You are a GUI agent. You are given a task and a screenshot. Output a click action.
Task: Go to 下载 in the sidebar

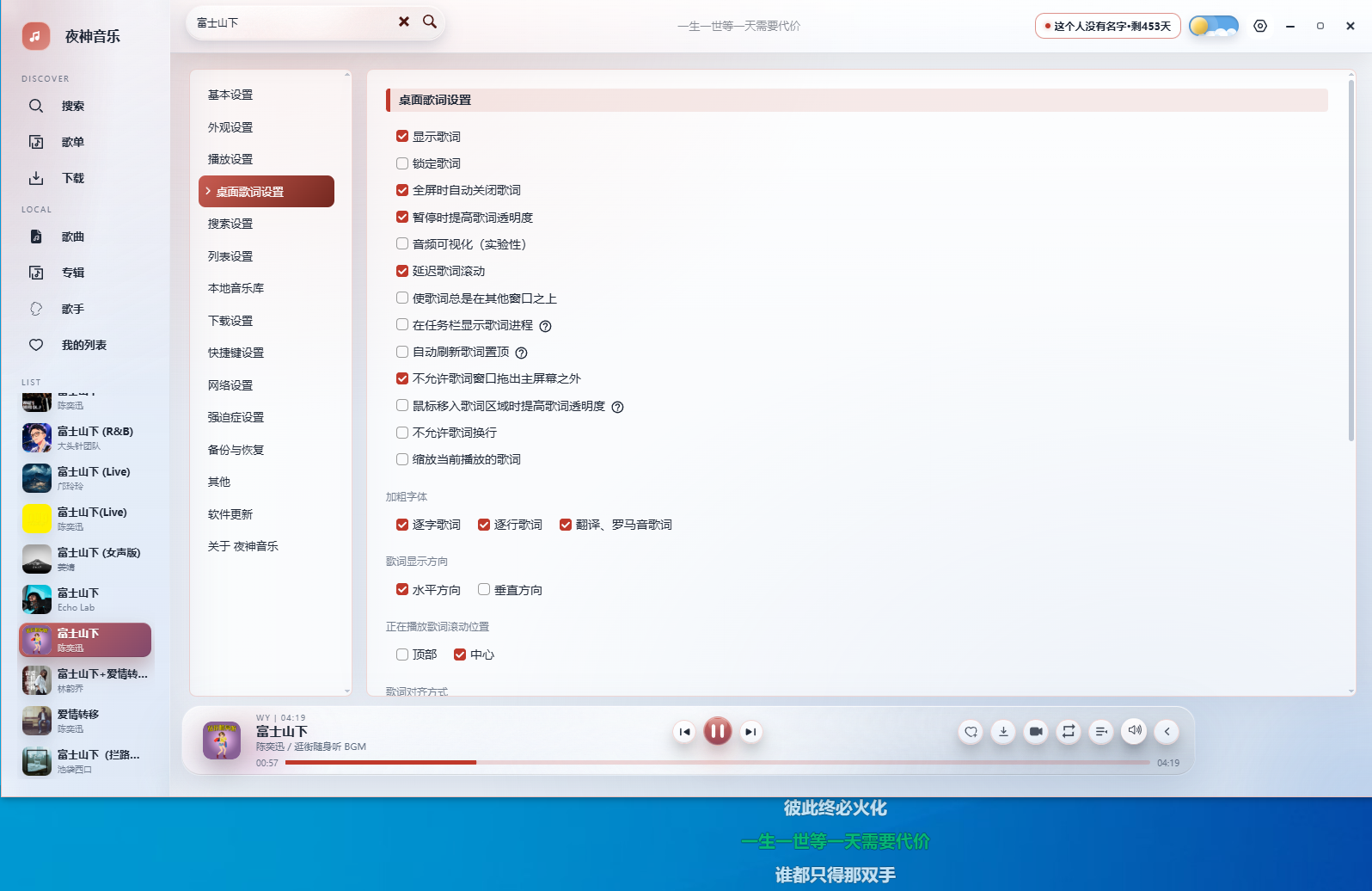[x=72, y=178]
